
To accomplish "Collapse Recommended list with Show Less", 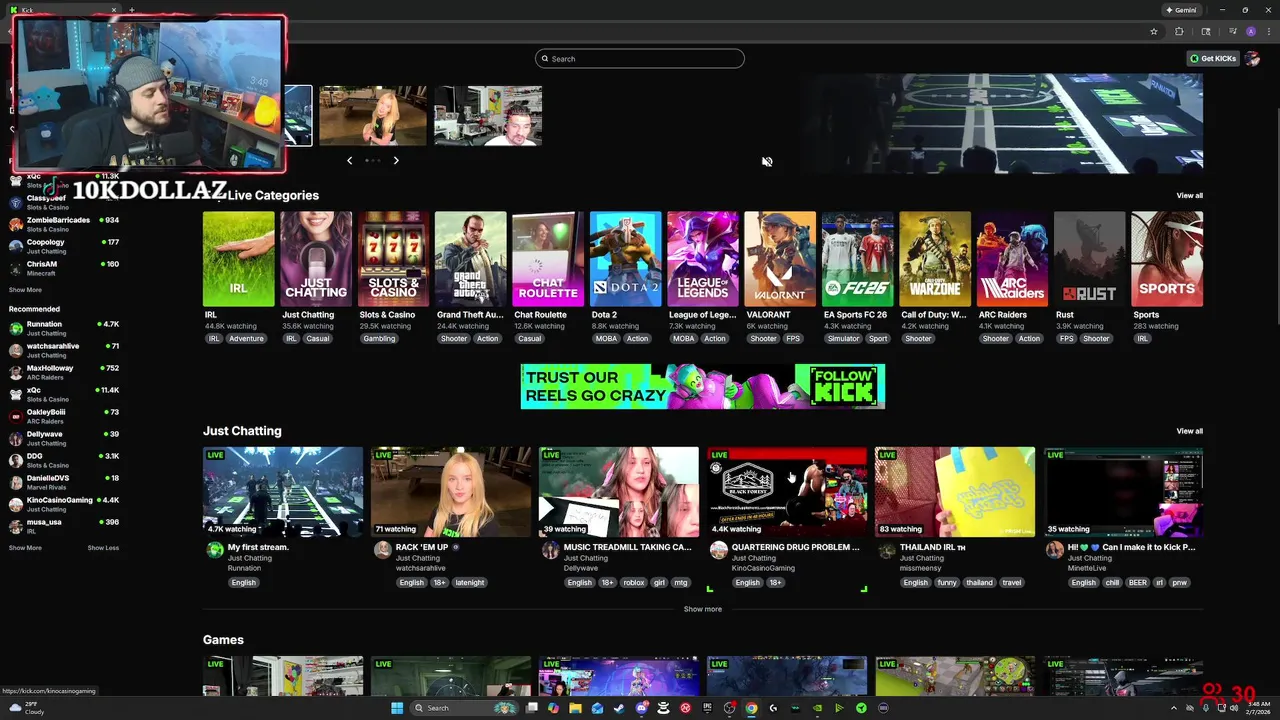I will point(103,548).
